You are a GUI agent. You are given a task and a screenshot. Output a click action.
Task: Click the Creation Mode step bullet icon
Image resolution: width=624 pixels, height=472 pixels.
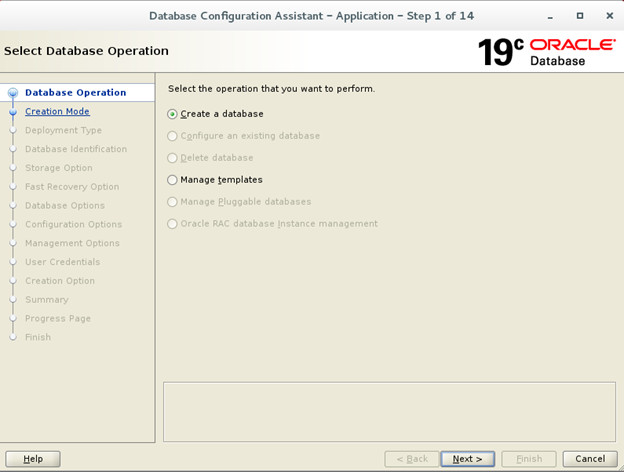tap(13, 112)
